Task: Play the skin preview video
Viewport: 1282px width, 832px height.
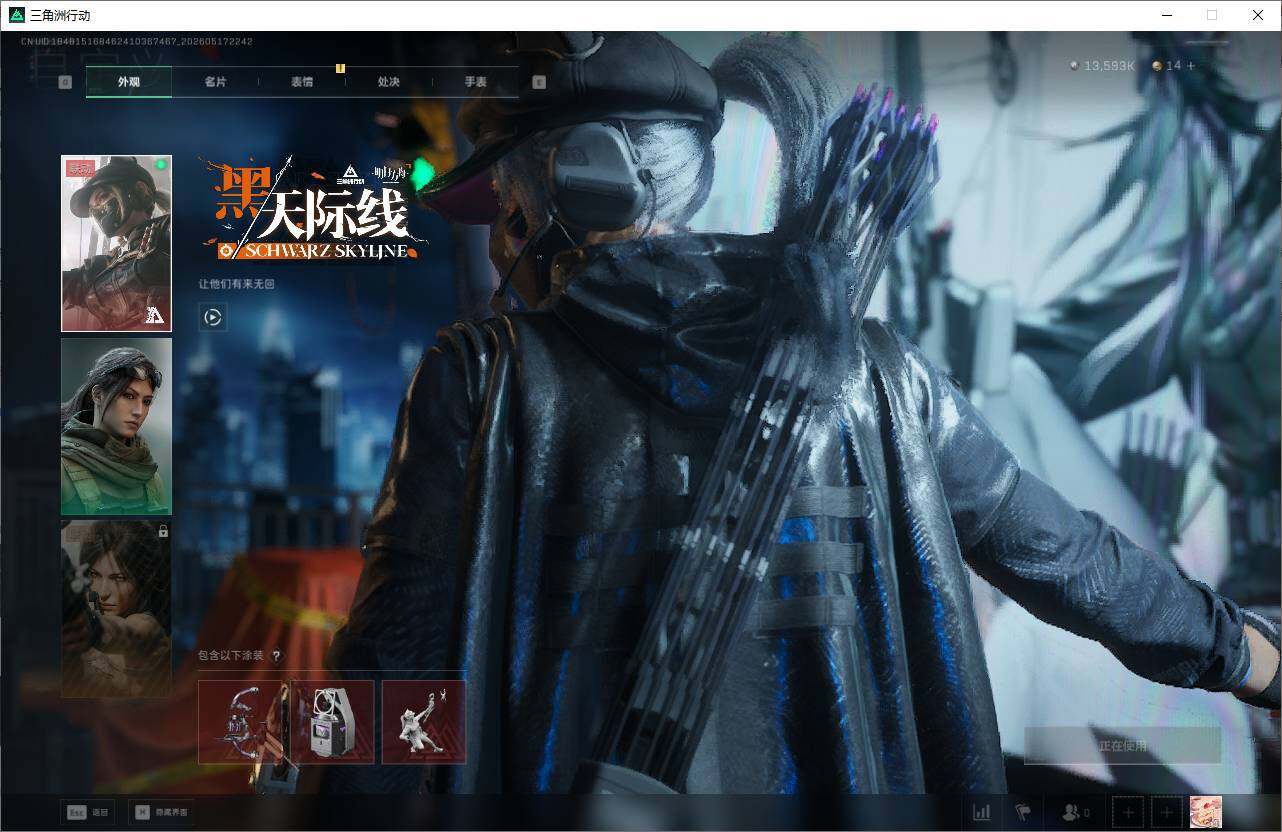Action: click(212, 317)
